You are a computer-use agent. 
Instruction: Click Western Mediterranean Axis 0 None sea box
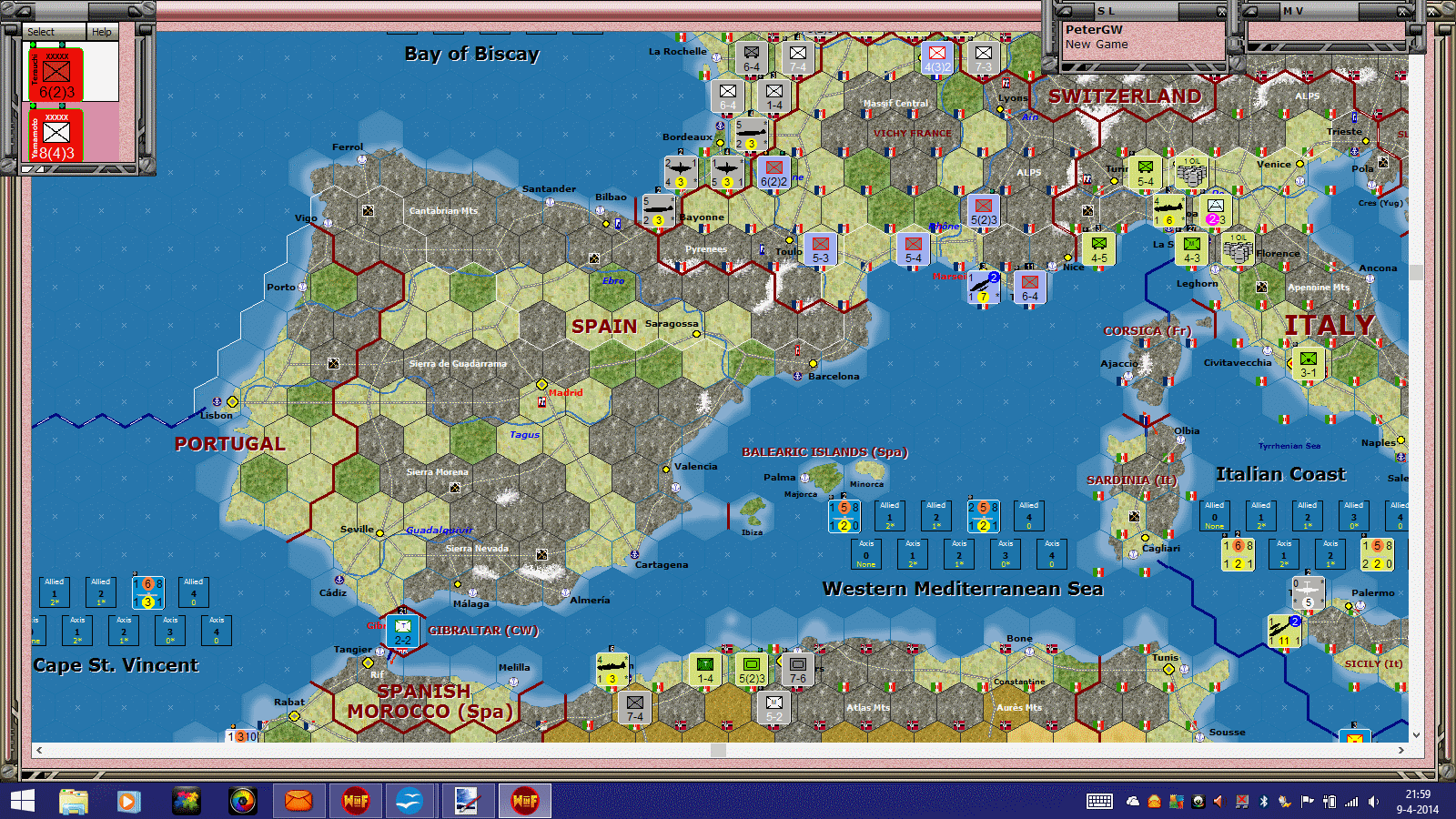click(x=866, y=554)
